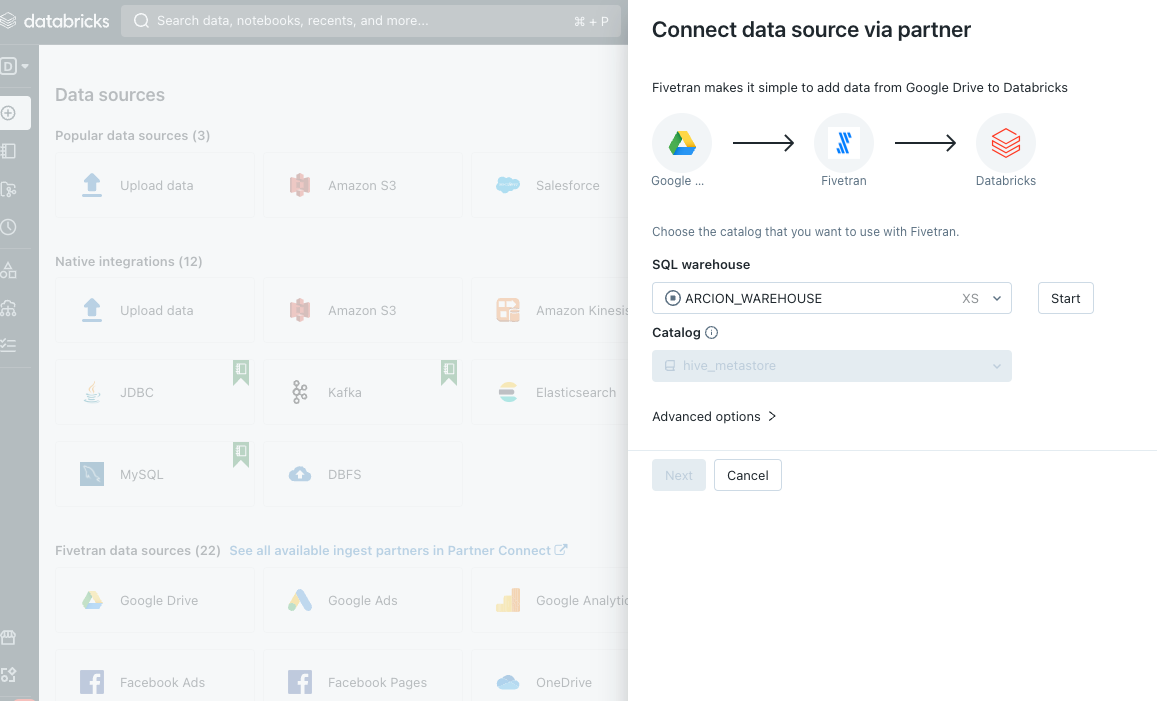Select Amazon S3 under Popular data sources
This screenshot has height=701, width=1157.
[363, 185]
